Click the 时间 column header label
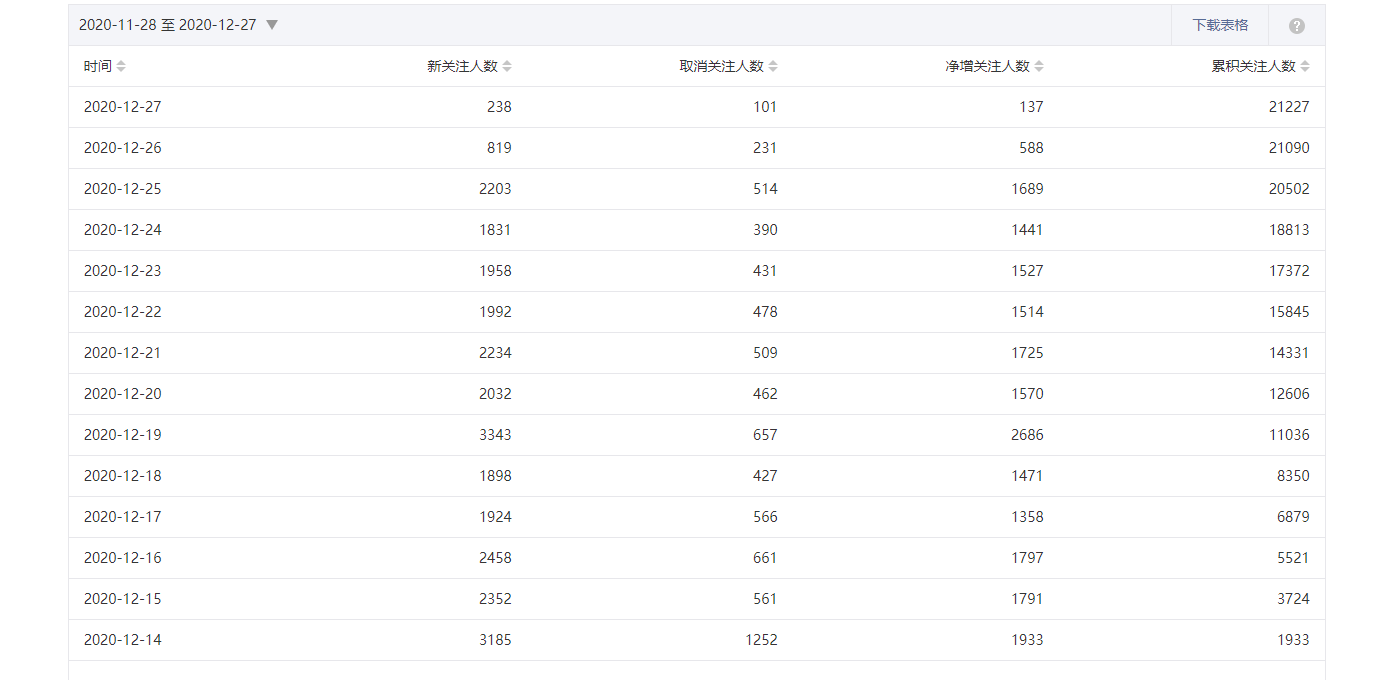Viewport: 1373px width, 680px height. click(97, 66)
